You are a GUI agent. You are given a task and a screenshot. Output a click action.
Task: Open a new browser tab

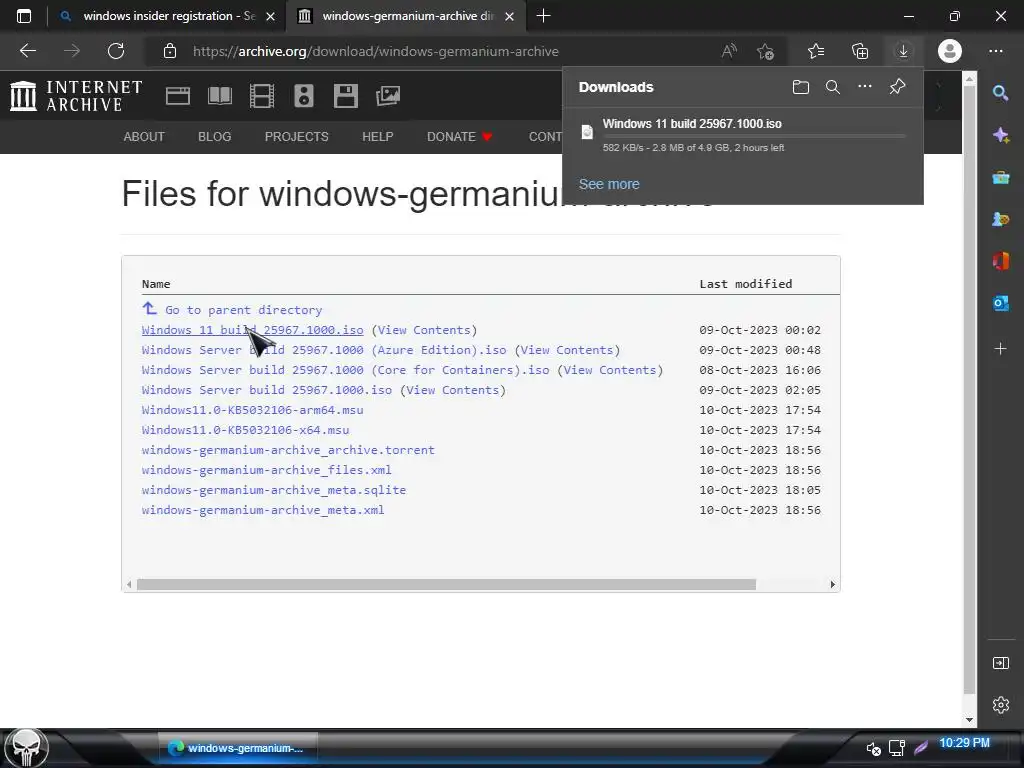pos(543,16)
